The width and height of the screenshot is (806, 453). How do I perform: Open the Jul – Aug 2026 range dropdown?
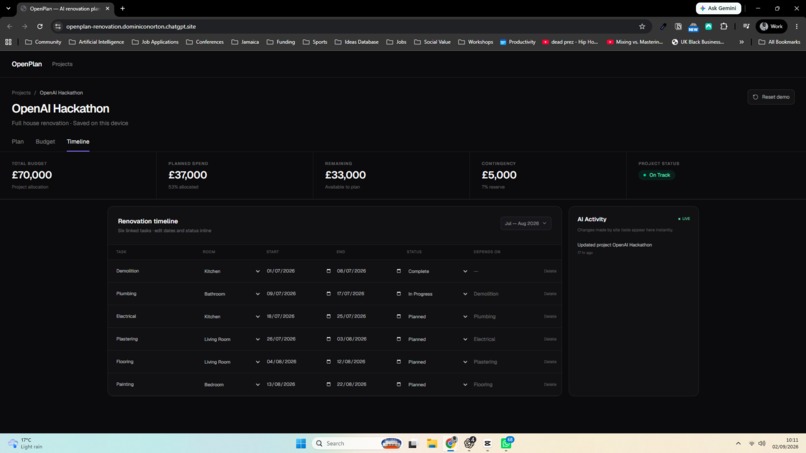[525, 223]
